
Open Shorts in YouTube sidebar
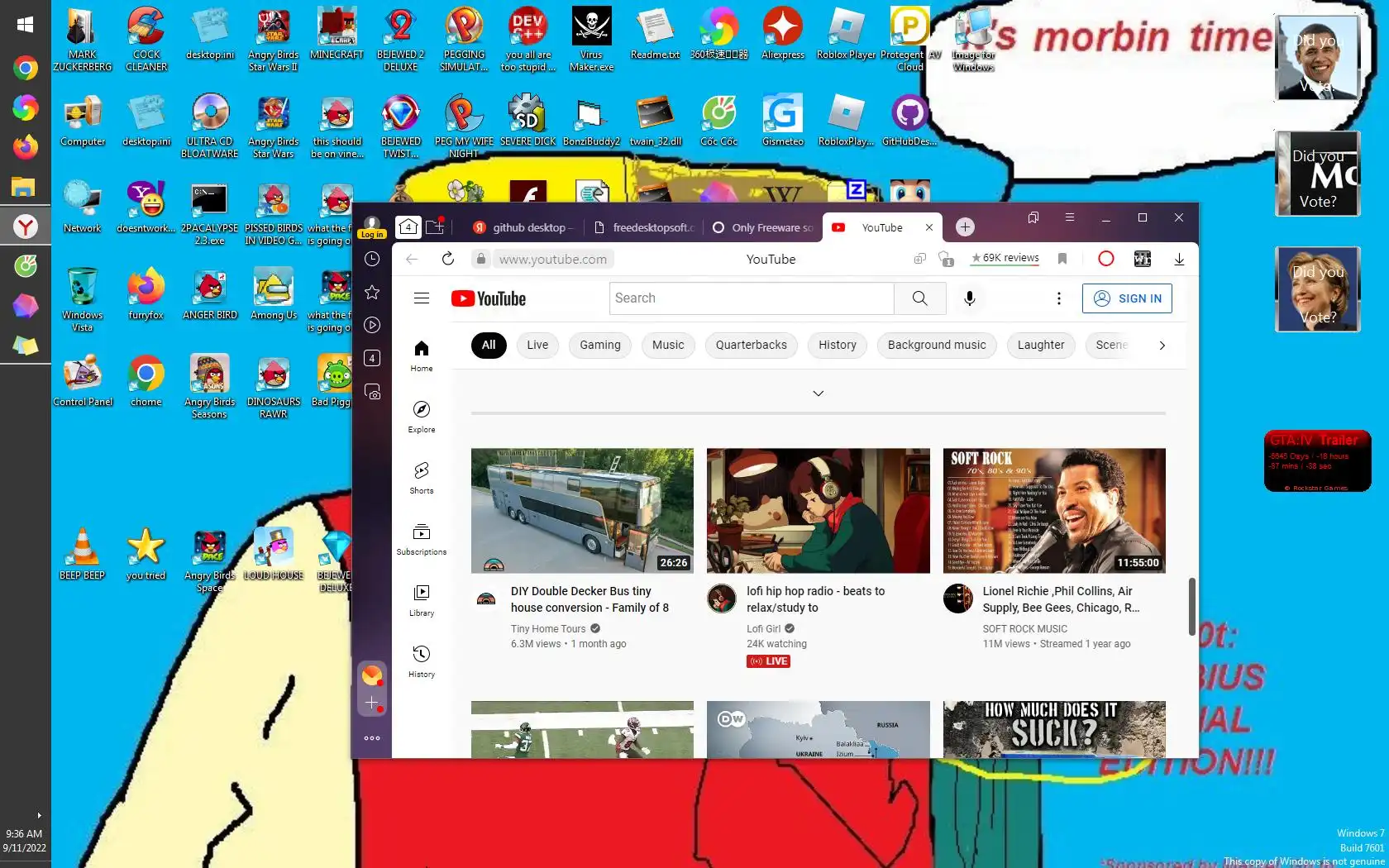tap(422, 479)
